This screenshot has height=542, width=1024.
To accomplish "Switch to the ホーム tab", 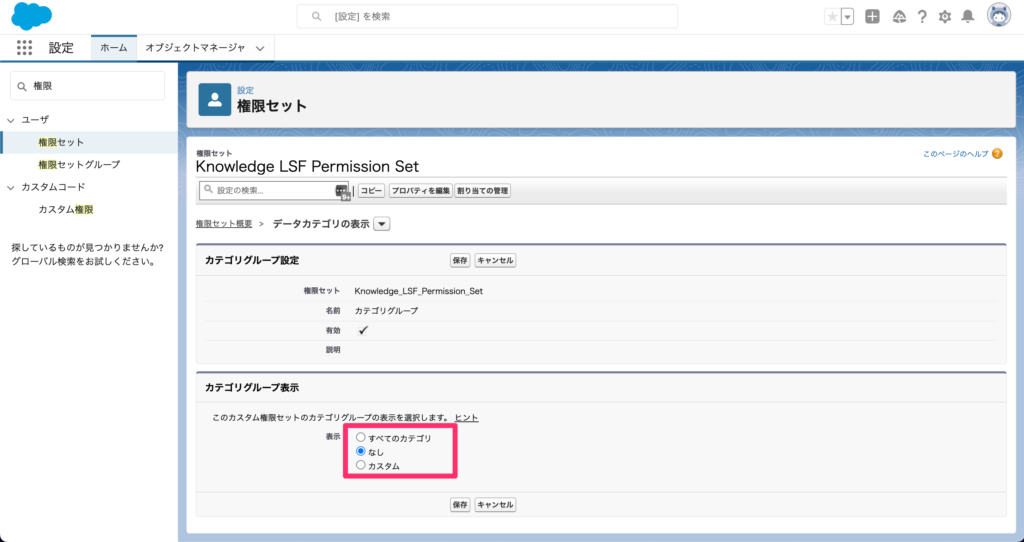I will coord(114,48).
